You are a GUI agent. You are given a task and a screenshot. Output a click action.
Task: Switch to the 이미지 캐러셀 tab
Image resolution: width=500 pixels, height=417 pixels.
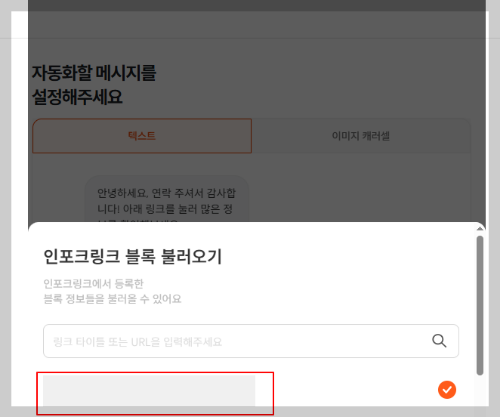click(361, 136)
